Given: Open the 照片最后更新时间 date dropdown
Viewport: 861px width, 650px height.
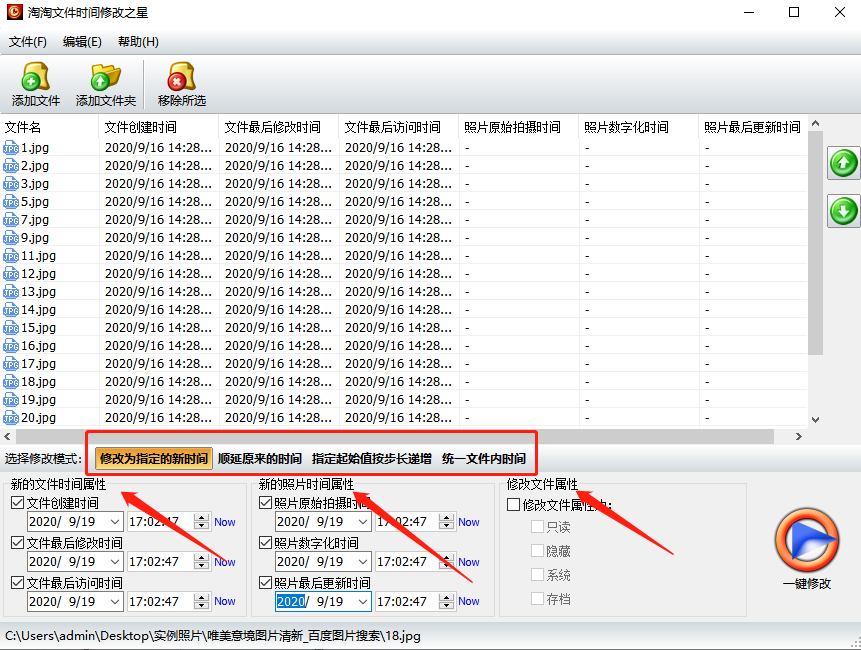Looking at the screenshot, I should [x=363, y=602].
